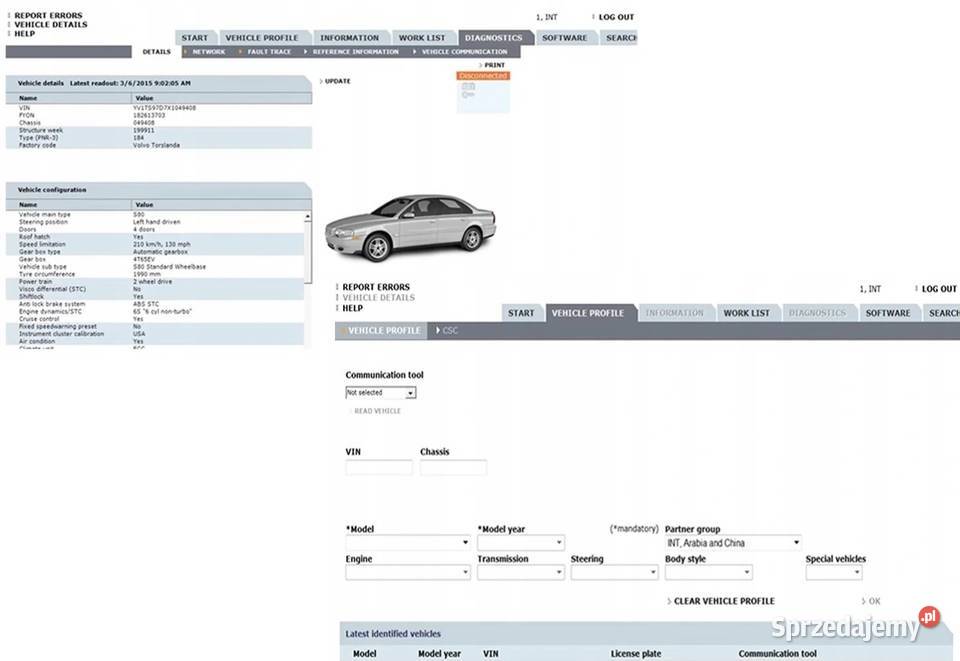This screenshot has height=661, width=960.
Task: Click the battery status icon under Disconnected
Action: click(x=468, y=87)
